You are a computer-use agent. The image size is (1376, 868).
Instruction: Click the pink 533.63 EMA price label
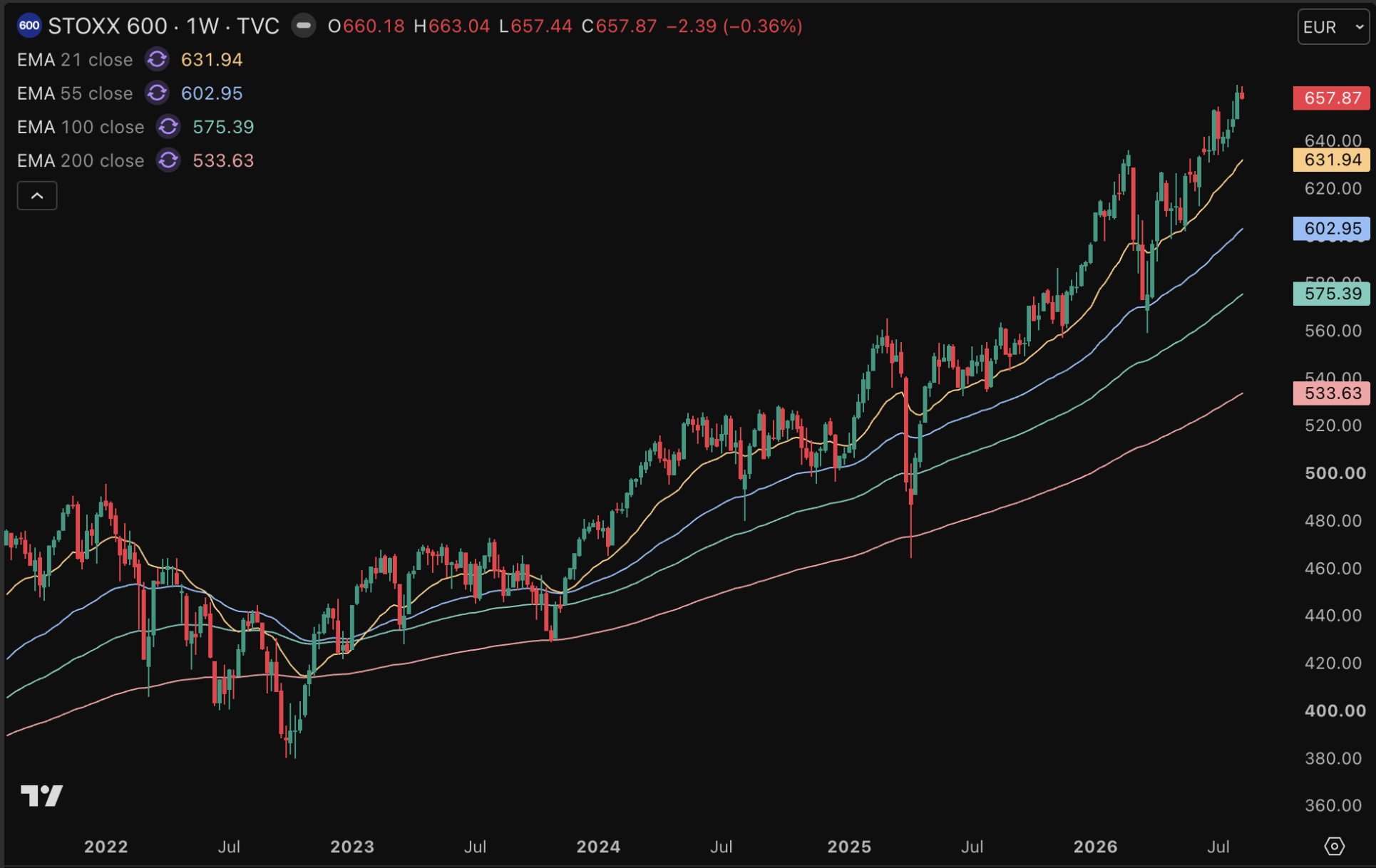(1331, 393)
